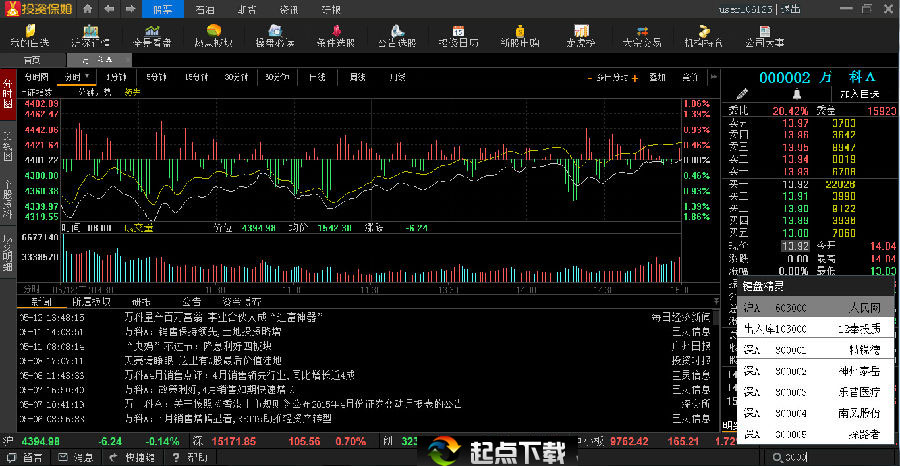The height and width of the screenshot is (466, 900).
Task: Open the 新闻 tab in news panel
Action: 40,301
